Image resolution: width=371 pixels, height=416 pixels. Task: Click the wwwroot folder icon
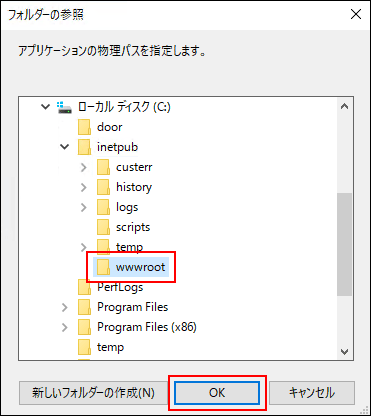pos(104,267)
